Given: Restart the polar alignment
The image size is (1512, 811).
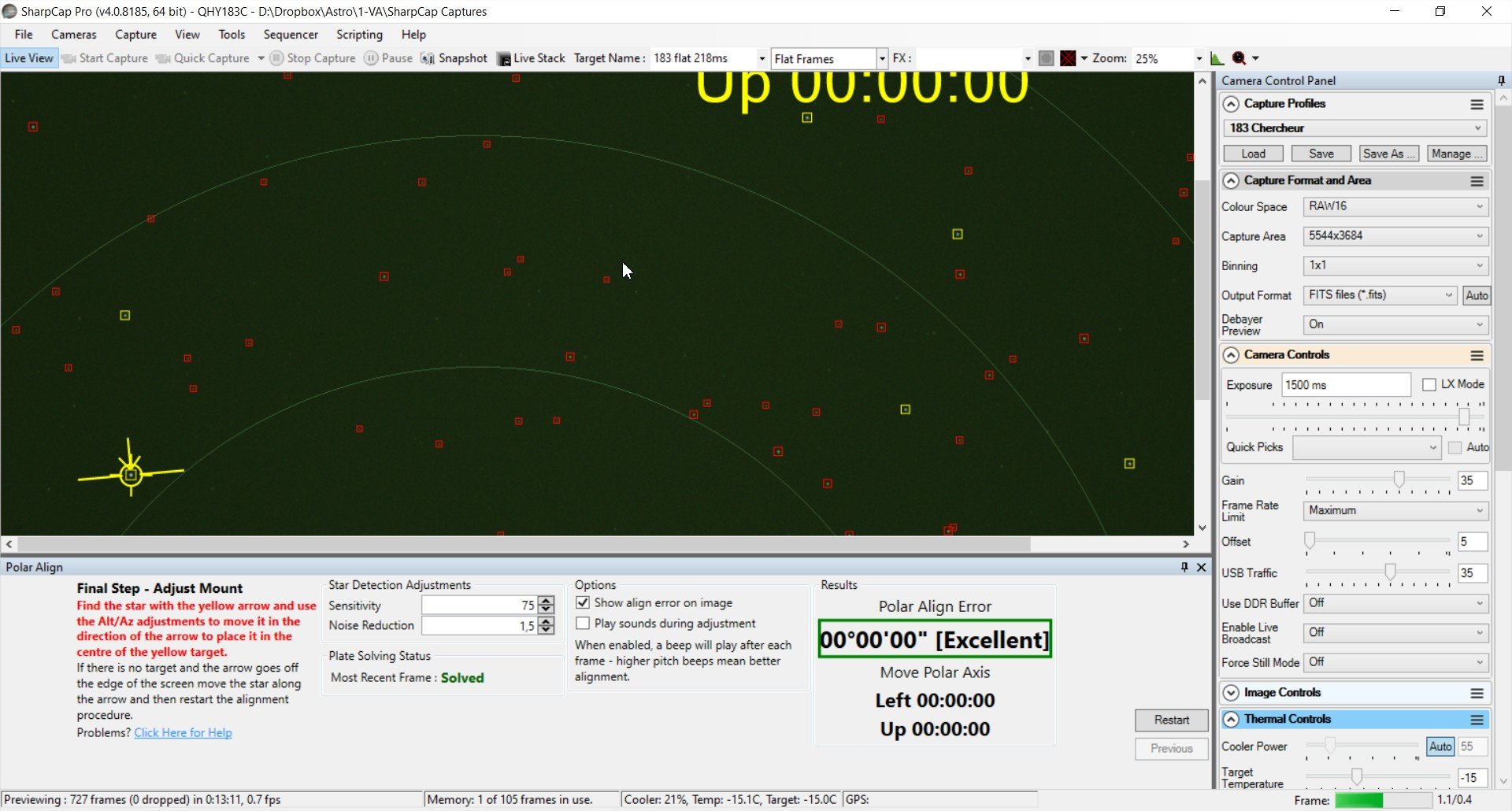Looking at the screenshot, I should 1171,720.
